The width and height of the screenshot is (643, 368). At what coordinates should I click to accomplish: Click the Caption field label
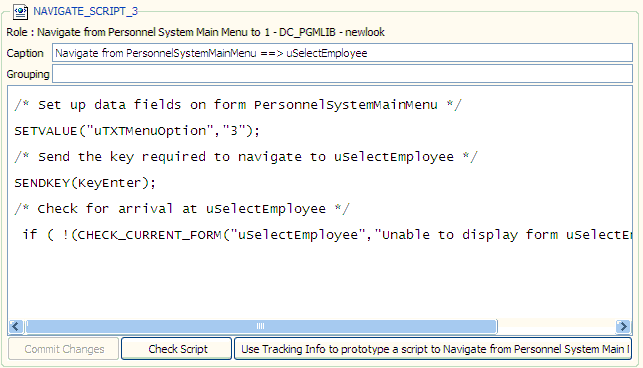coord(25,53)
